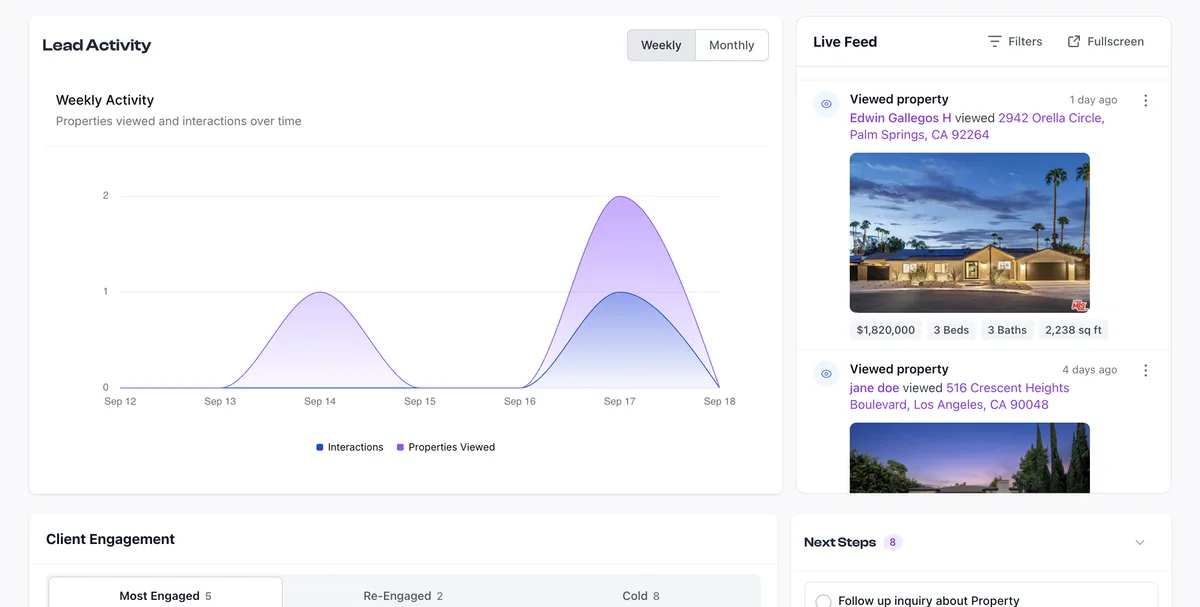Viewport: 1200px width, 607px height.
Task: Toggle Properties Viewed legend marker
Action: [400, 447]
